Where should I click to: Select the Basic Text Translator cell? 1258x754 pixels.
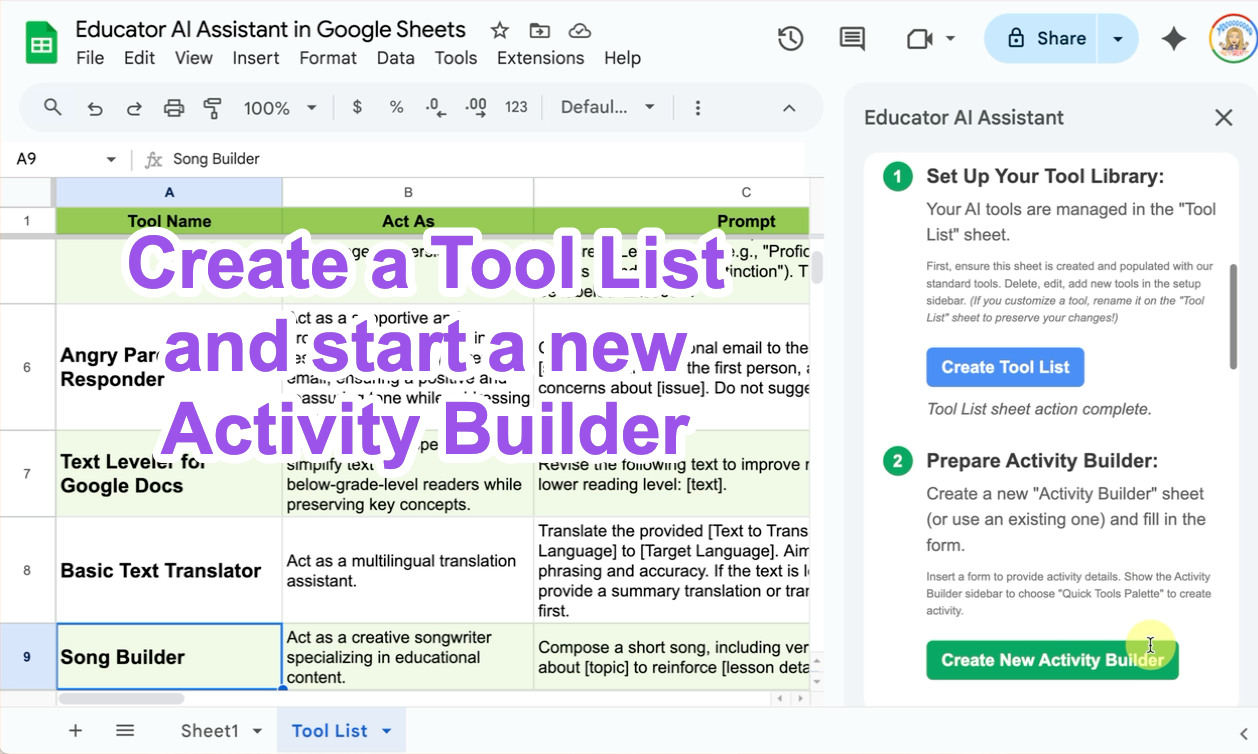tap(169, 570)
